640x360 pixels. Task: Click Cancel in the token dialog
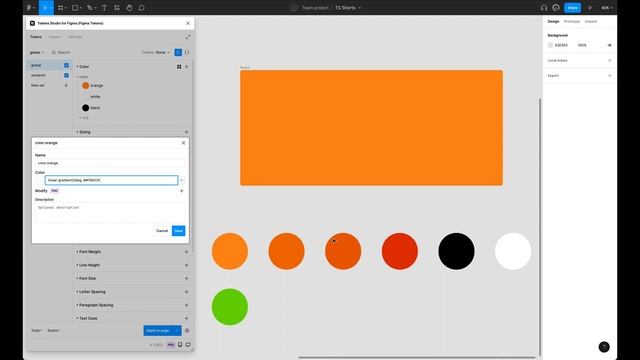tap(162, 231)
